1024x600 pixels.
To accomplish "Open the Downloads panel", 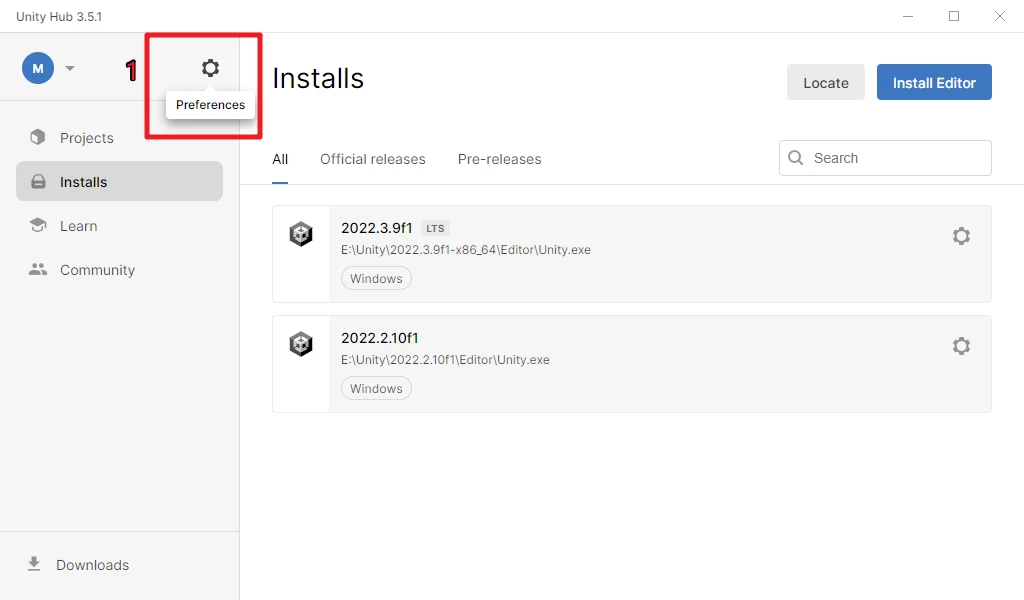I will click(x=78, y=565).
